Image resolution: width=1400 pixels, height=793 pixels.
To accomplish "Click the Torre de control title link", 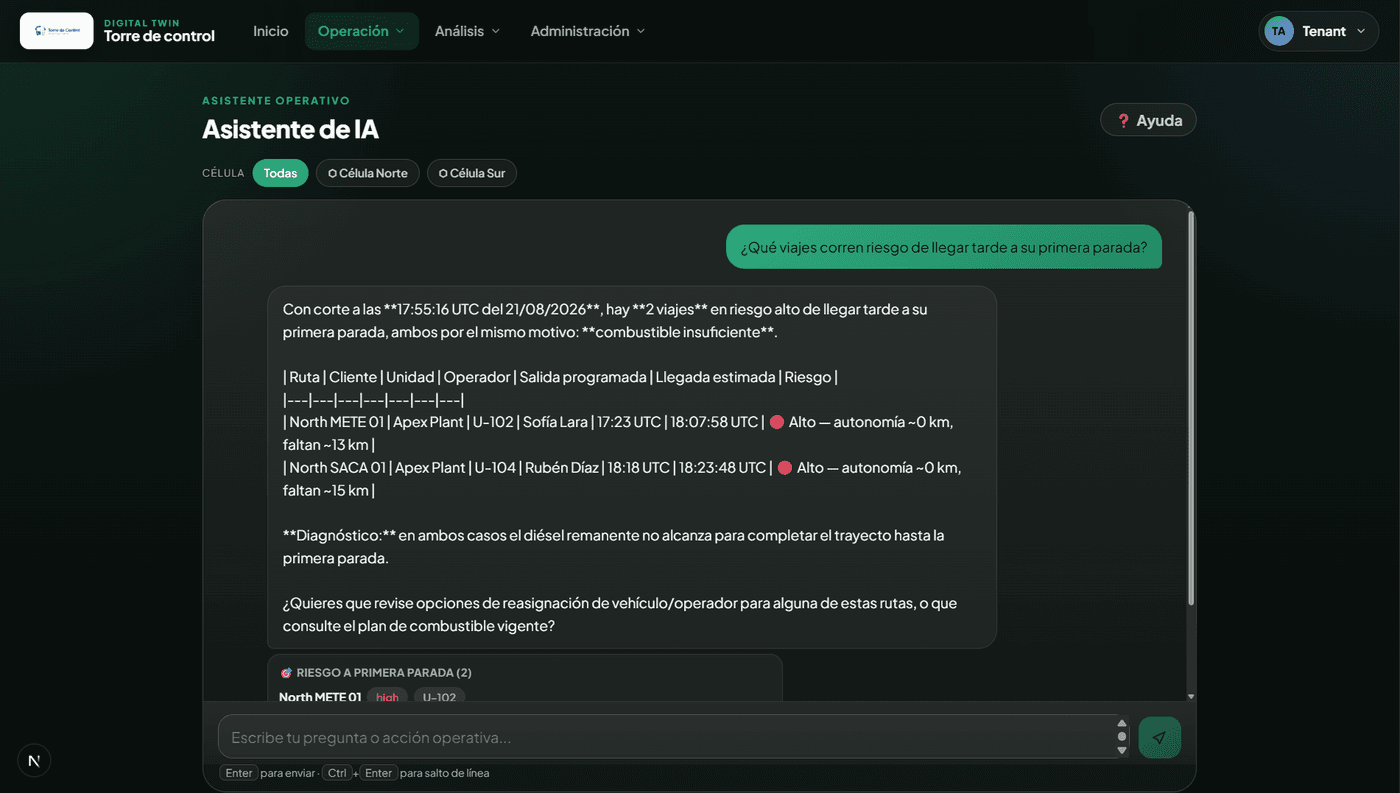I will coord(159,36).
